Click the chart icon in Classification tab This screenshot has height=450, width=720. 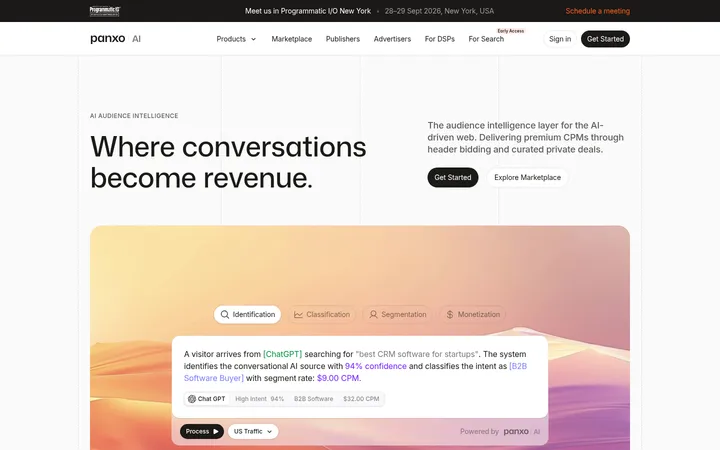[298, 315]
